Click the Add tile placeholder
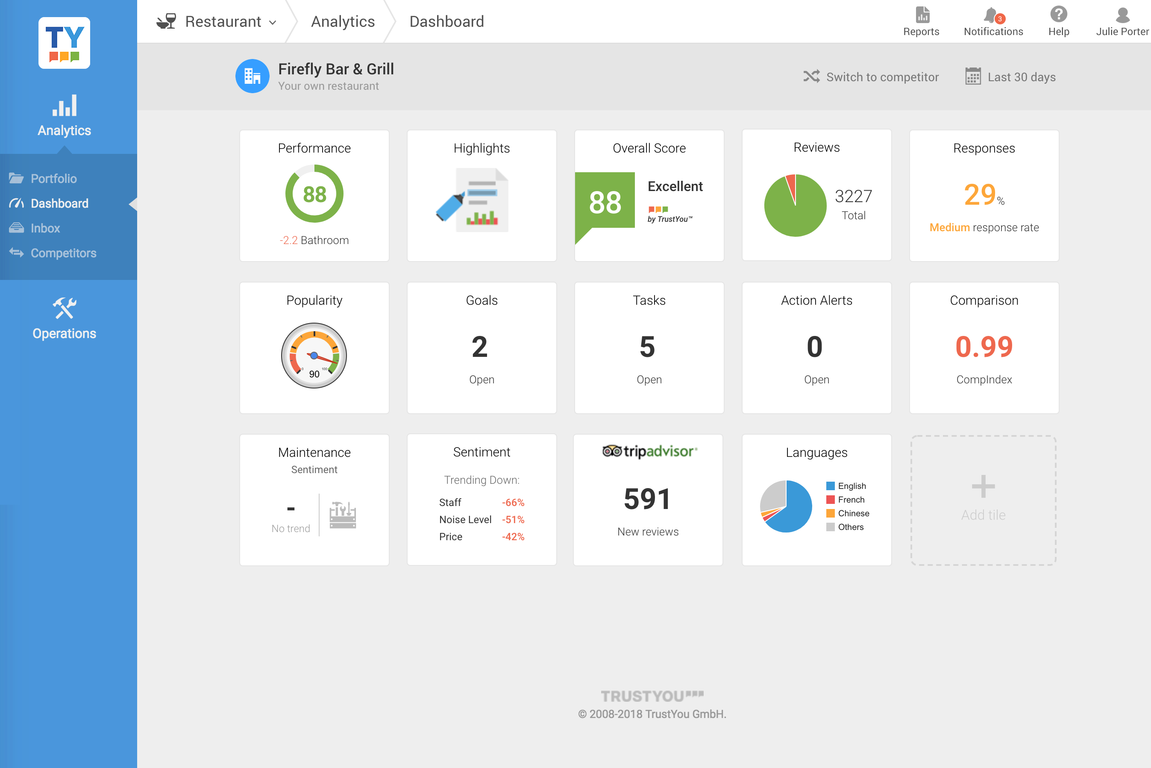Image resolution: width=1151 pixels, height=768 pixels. pyautogui.click(x=983, y=500)
